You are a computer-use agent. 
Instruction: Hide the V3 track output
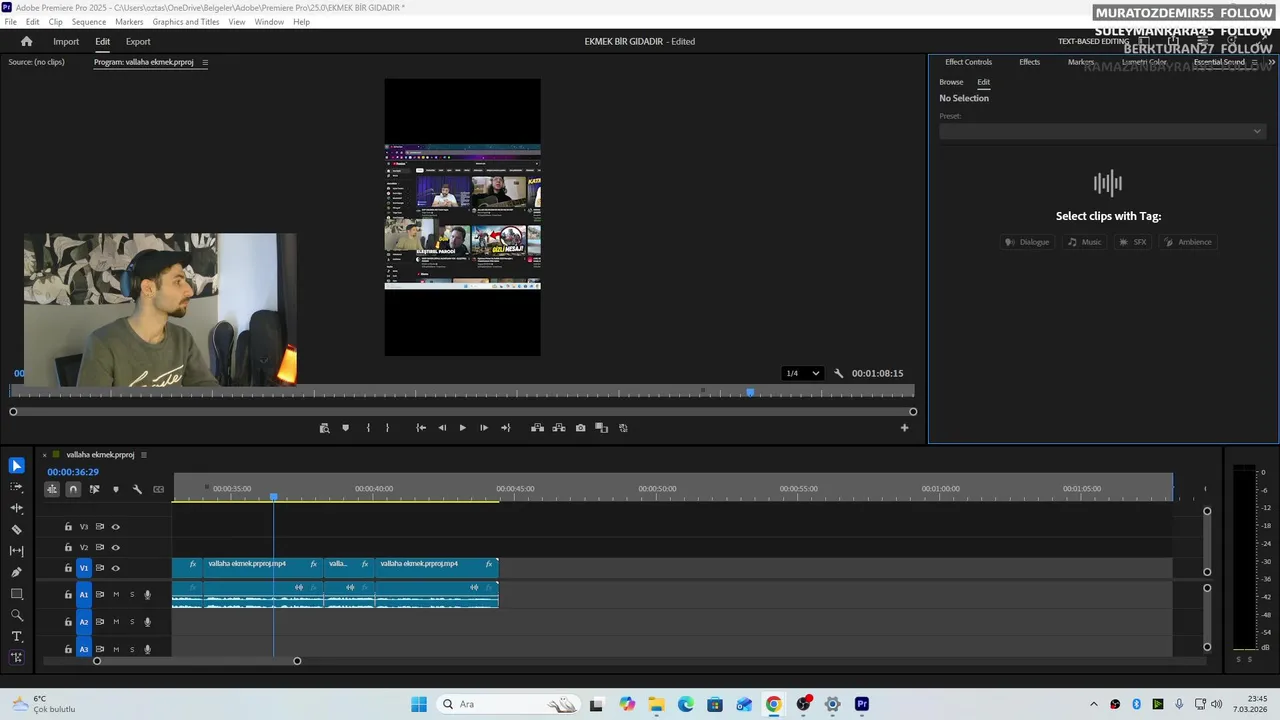[x=116, y=527]
